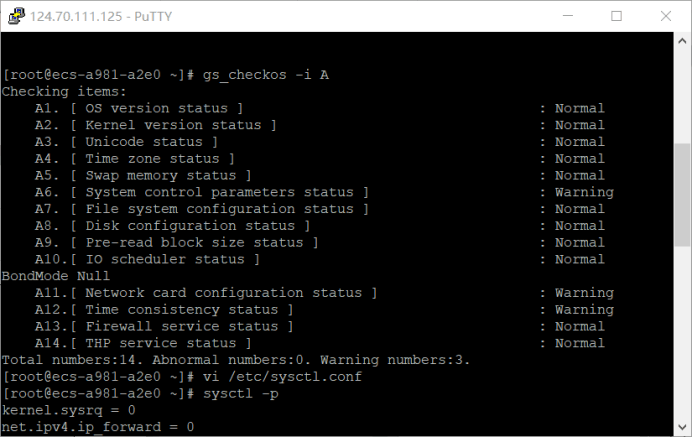692x437 pixels.
Task: Click the Normal value for row A14
Action: 580,343
